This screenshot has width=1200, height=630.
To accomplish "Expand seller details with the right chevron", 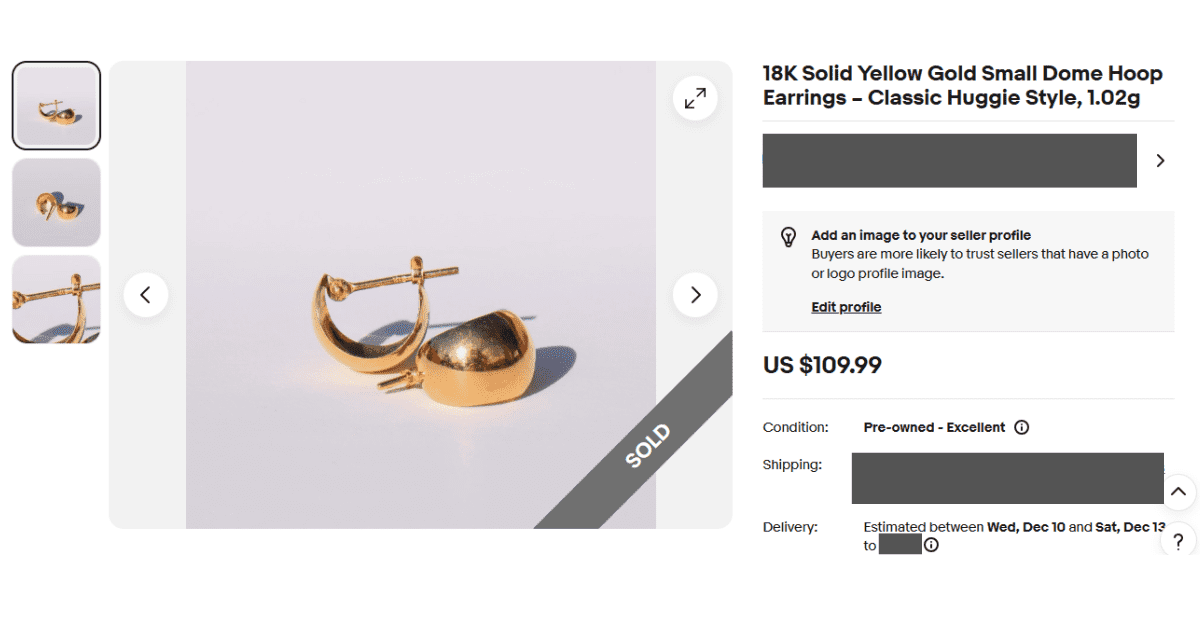I will pyautogui.click(x=1160, y=160).
